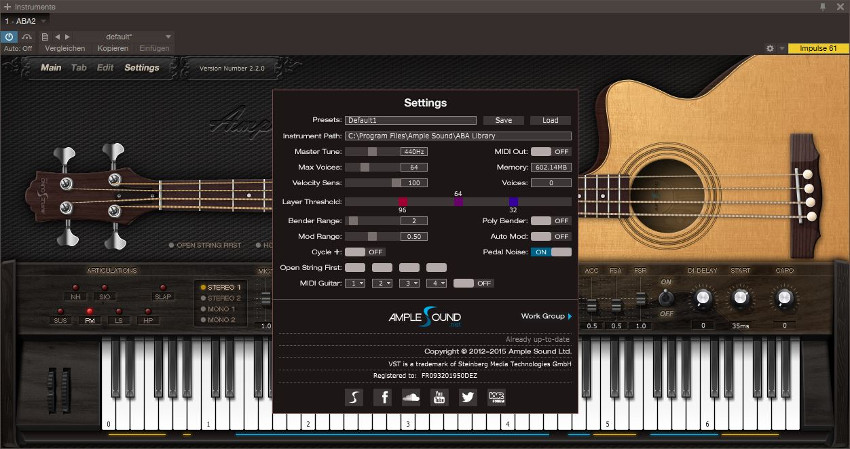Image resolution: width=850 pixels, height=449 pixels.
Task: Click the KVR forum icon
Action: coord(497,397)
